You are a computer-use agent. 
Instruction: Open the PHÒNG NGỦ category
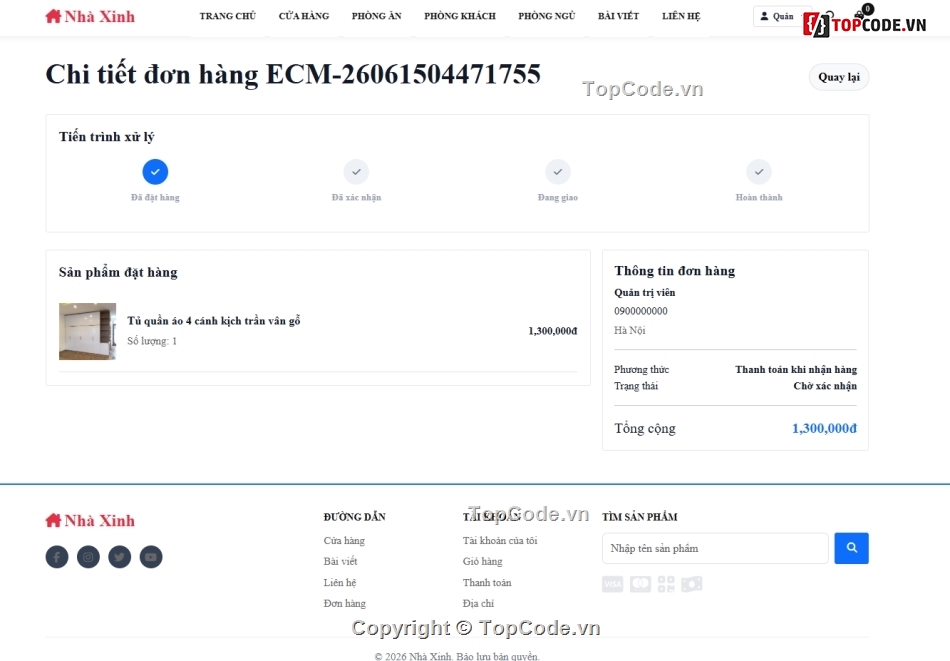(546, 16)
